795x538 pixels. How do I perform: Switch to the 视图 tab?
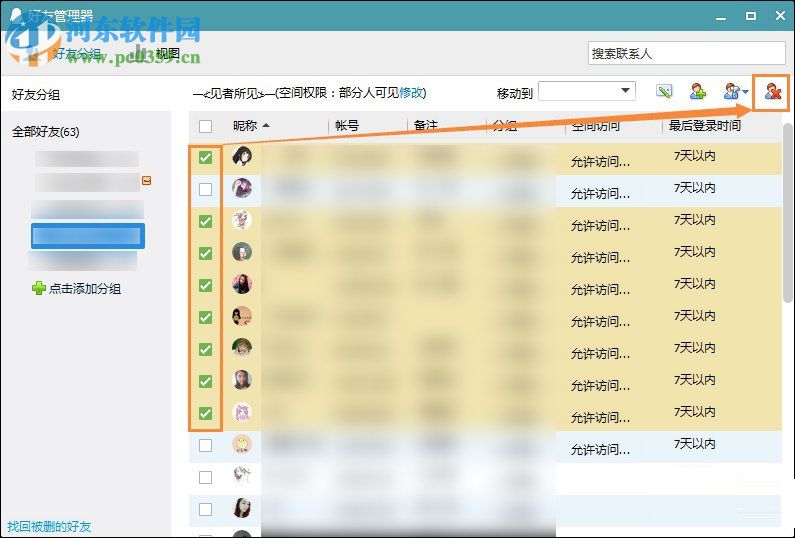[167, 54]
